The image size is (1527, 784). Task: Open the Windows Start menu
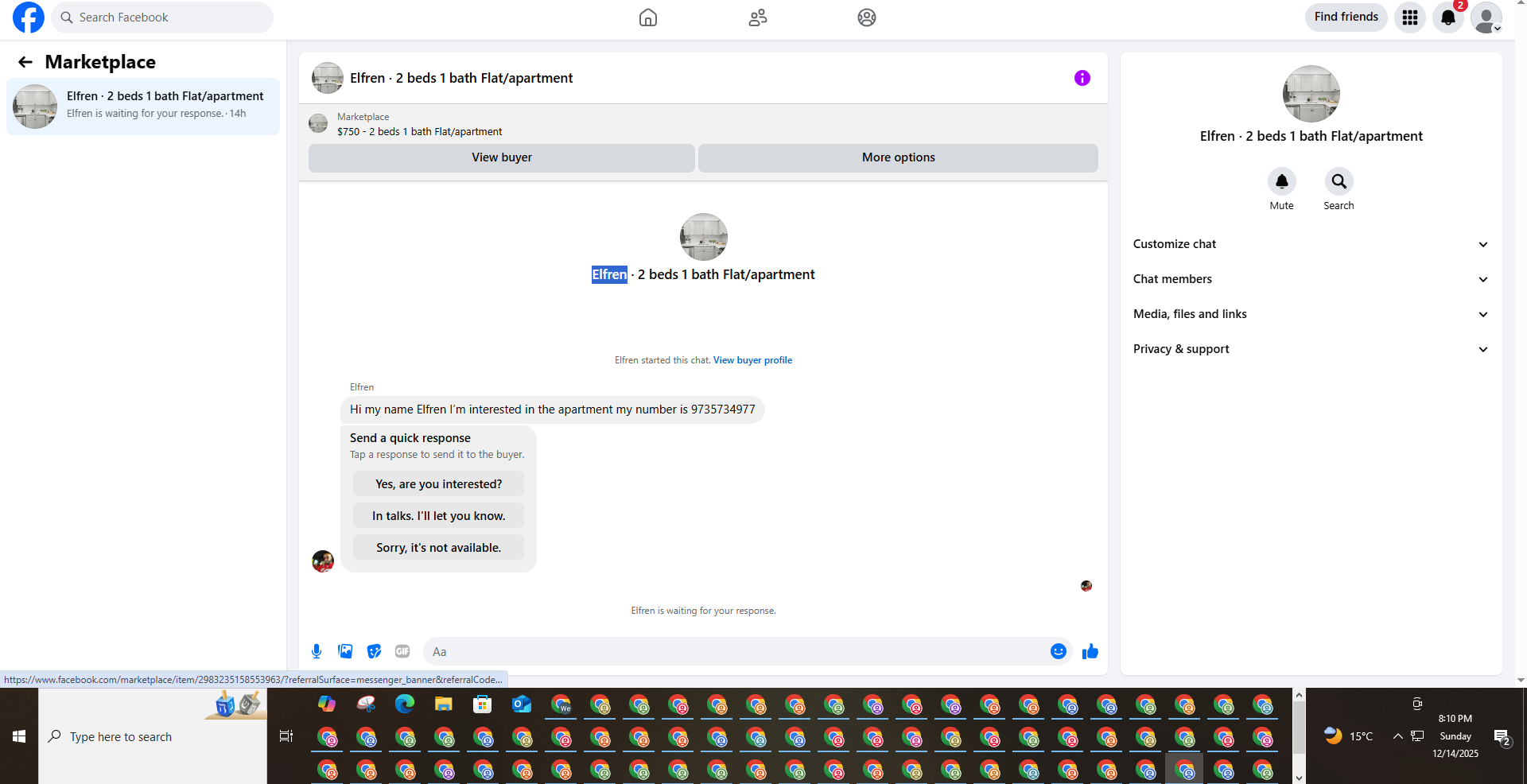[x=19, y=736]
